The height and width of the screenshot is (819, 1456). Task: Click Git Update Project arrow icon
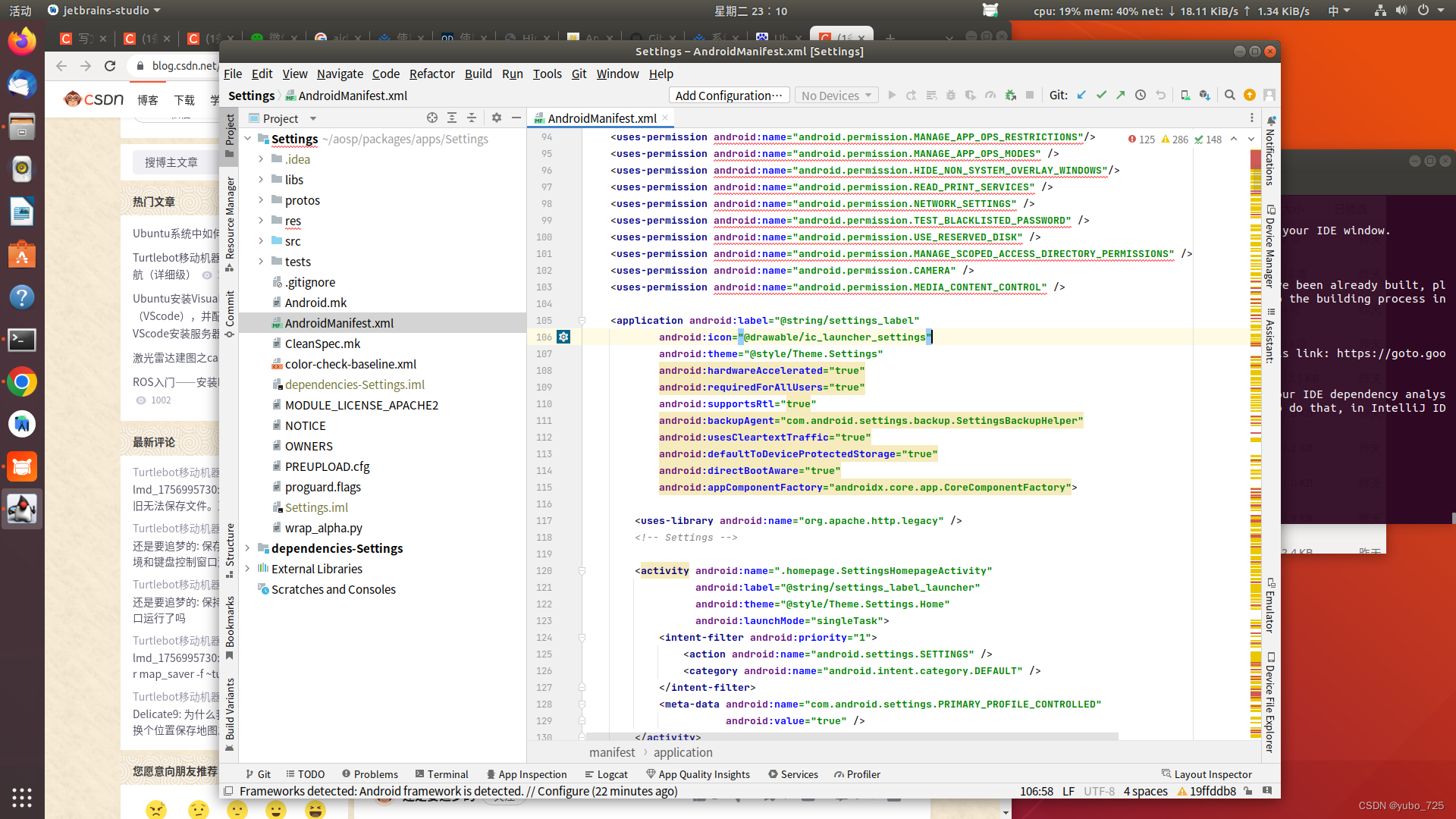[1081, 96]
